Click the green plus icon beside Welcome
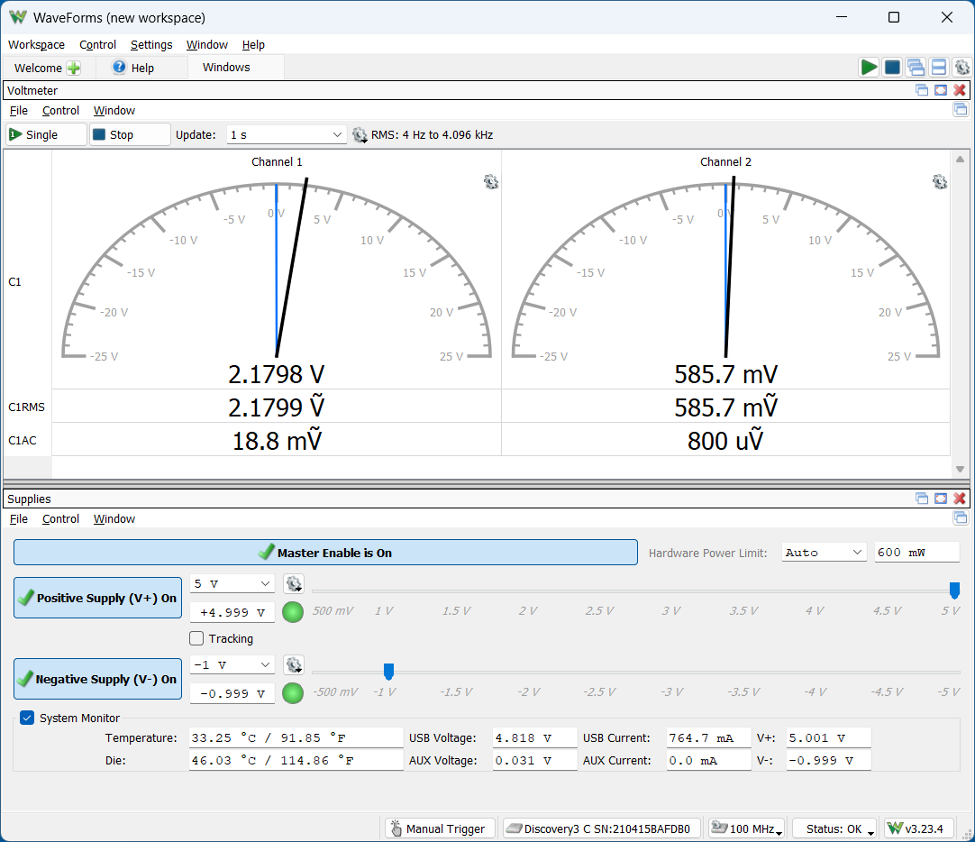Viewport: 977px width, 843px height. [x=74, y=68]
